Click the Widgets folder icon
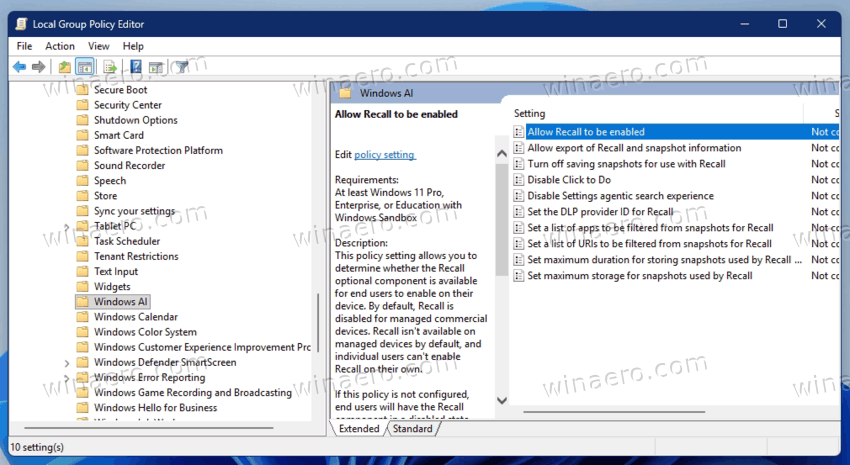850x465 pixels. click(x=82, y=287)
